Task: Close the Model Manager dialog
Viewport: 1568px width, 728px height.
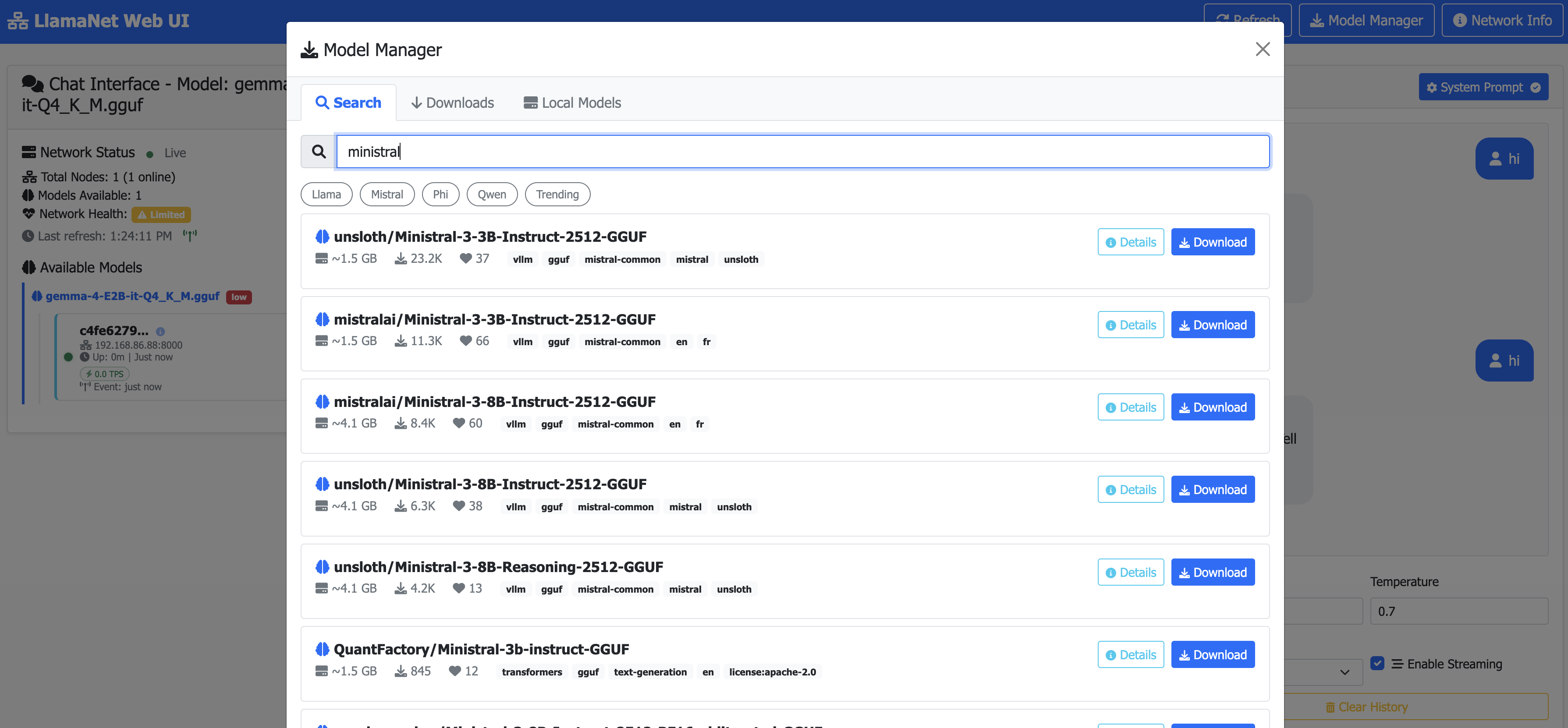Action: click(x=1263, y=49)
